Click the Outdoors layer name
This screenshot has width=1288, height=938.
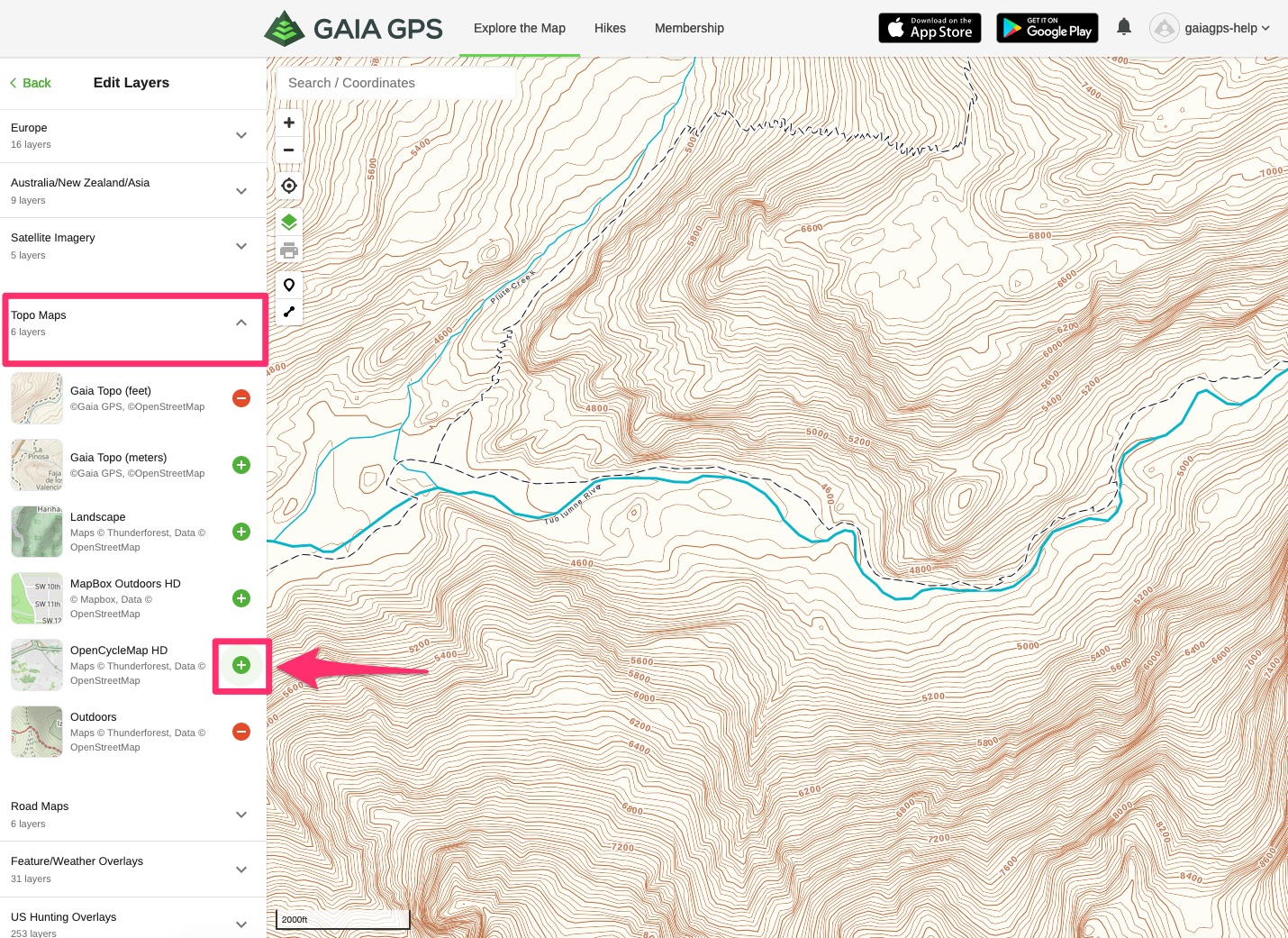click(94, 717)
